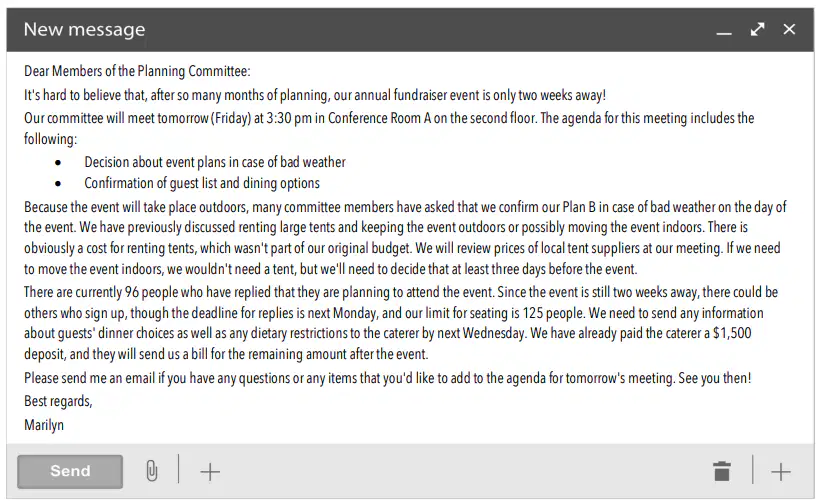Place cursor after the signature name Marilyn
This screenshot has width=822, height=501.
pyautogui.click(x=64, y=424)
